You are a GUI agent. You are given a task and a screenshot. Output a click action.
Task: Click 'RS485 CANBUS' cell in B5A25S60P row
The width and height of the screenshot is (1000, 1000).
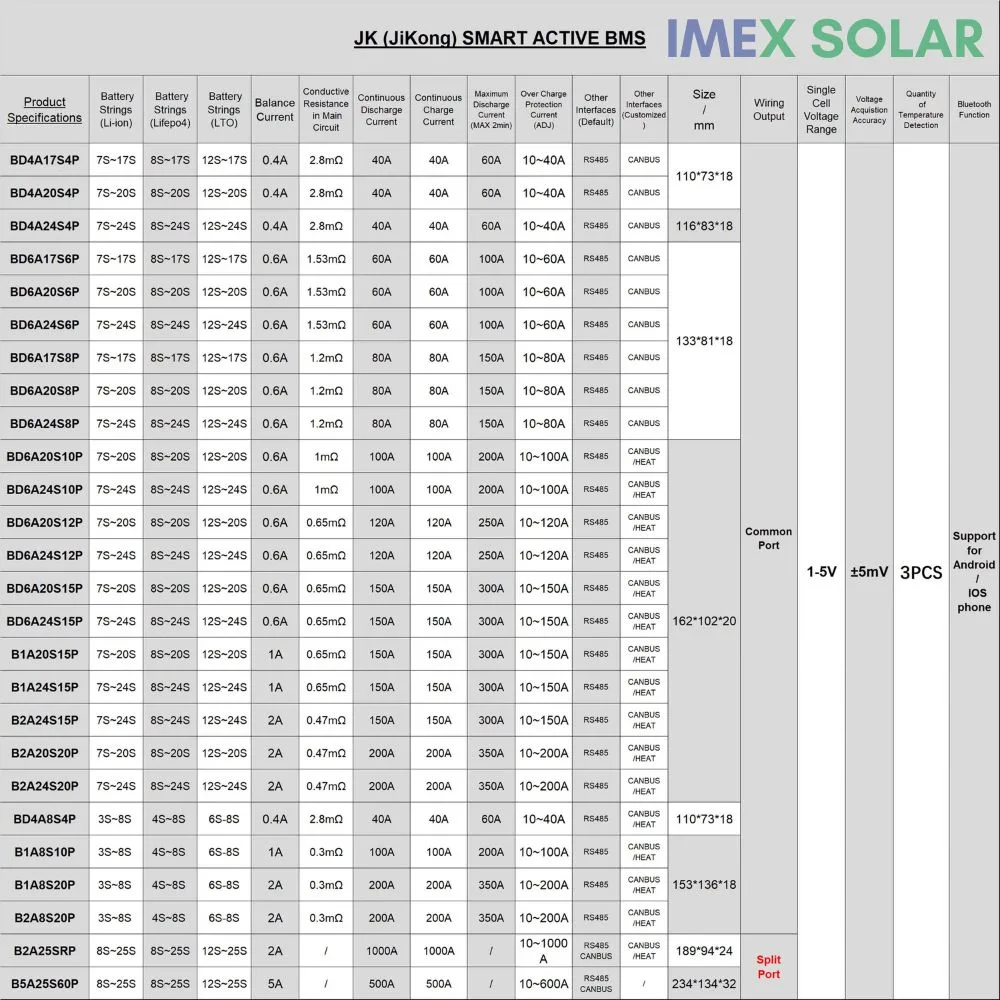(596, 984)
